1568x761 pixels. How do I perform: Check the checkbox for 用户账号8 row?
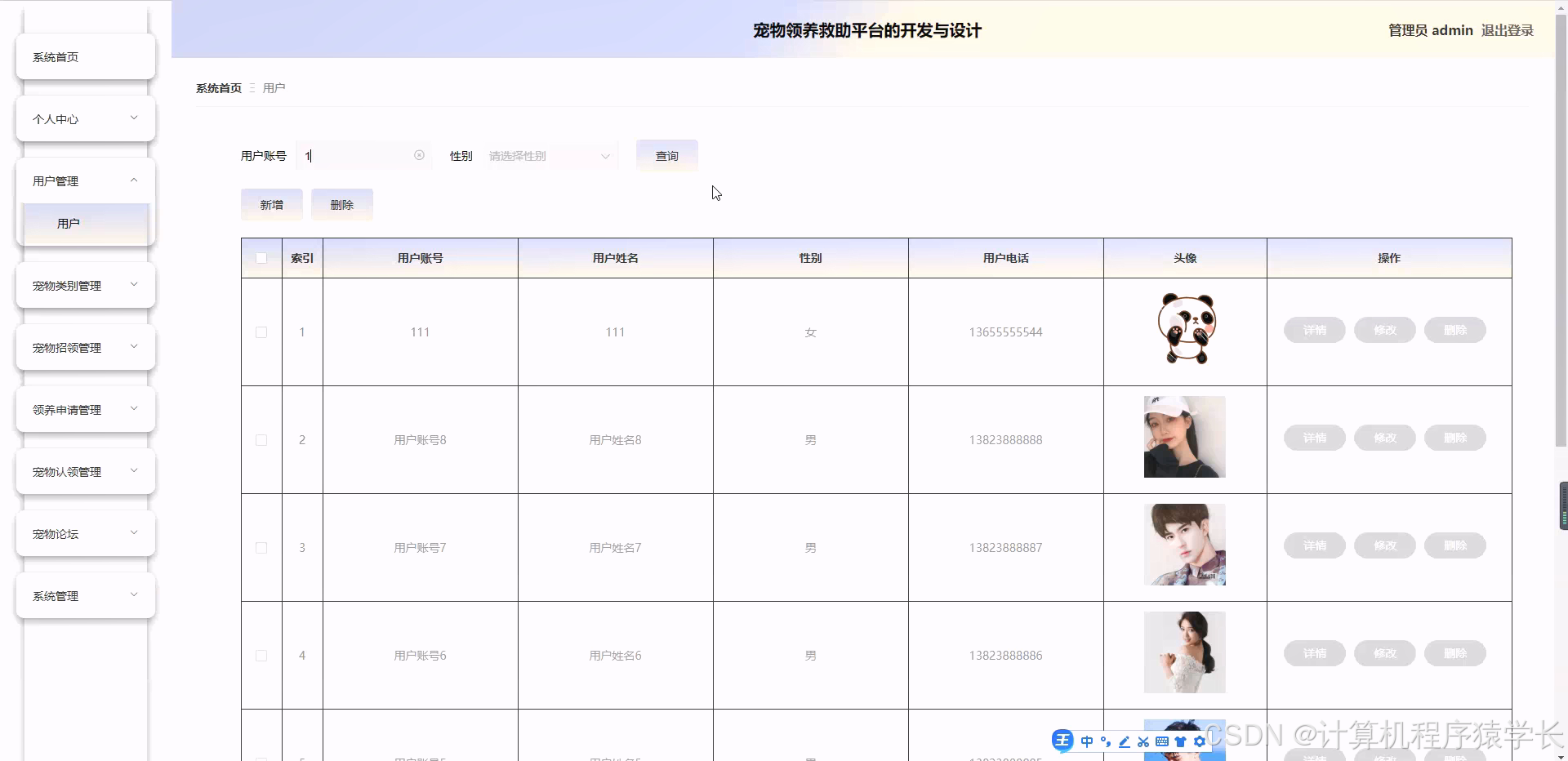(261, 440)
